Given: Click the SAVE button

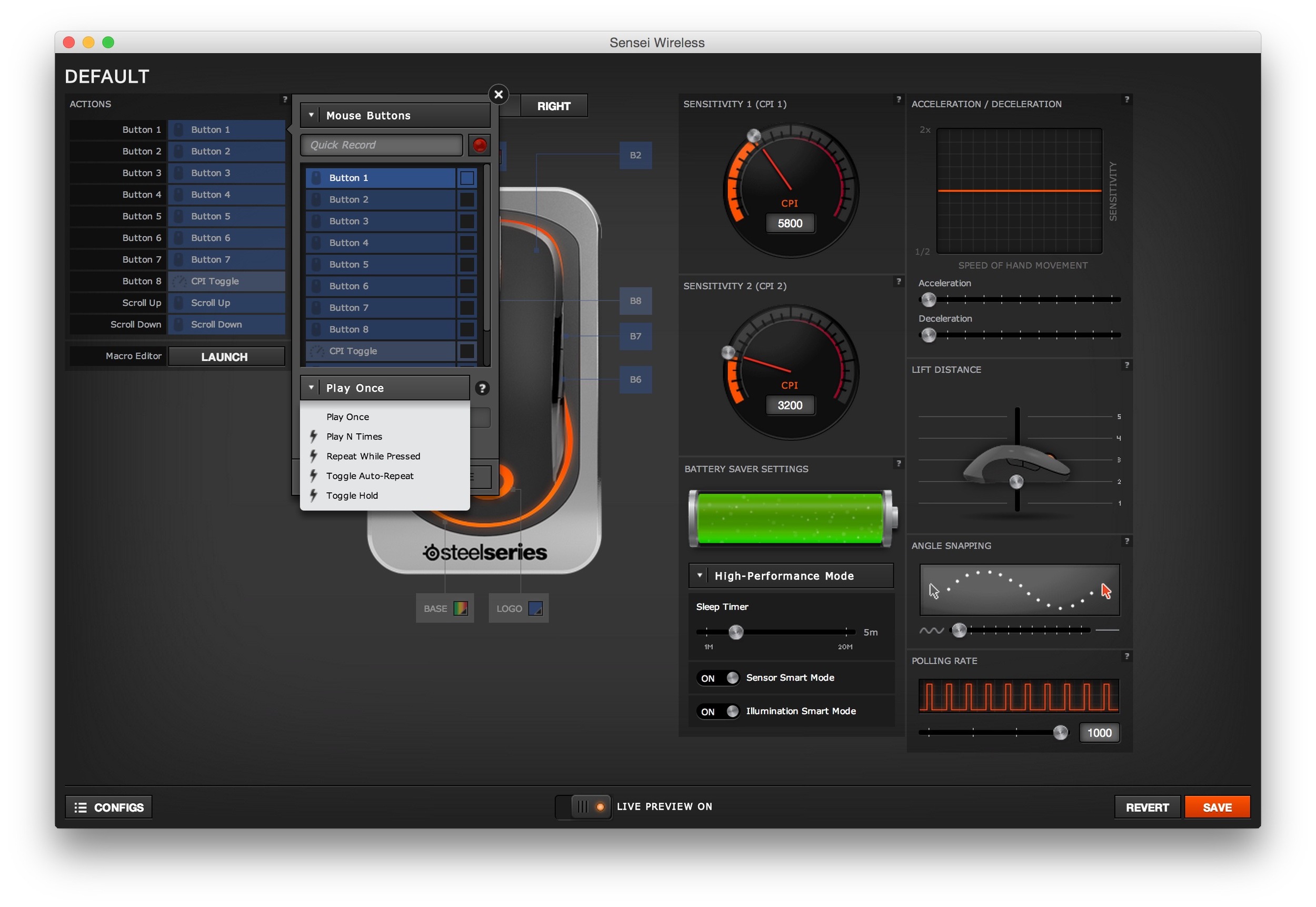Looking at the screenshot, I should click(x=1217, y=808).
